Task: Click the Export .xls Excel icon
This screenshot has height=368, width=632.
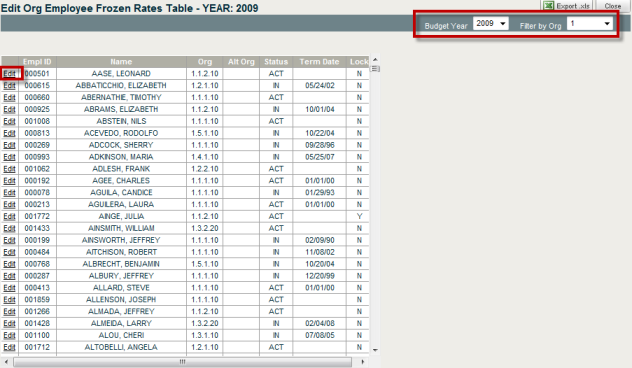Action: (548, 6)
